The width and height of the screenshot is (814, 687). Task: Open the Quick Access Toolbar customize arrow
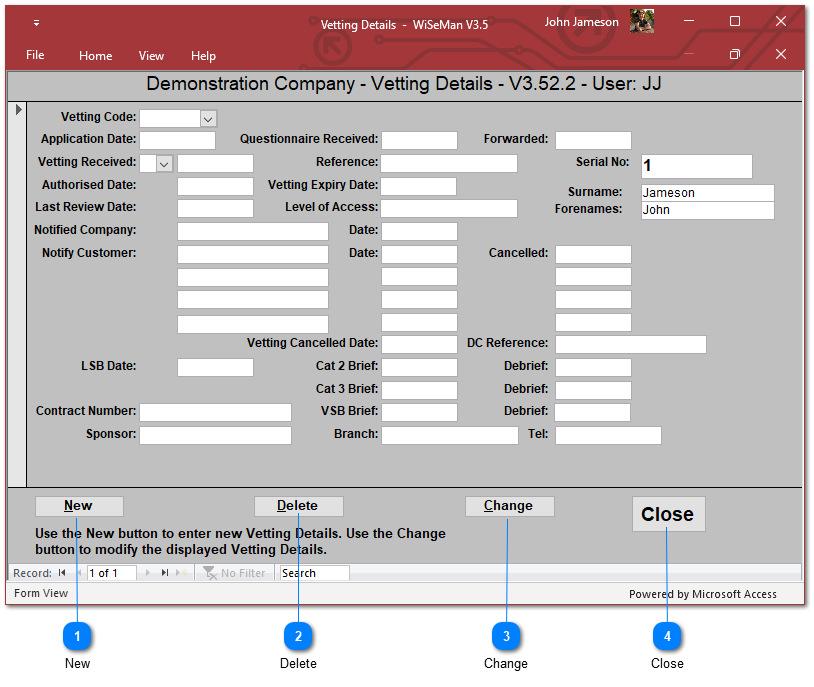coord(37,23)
